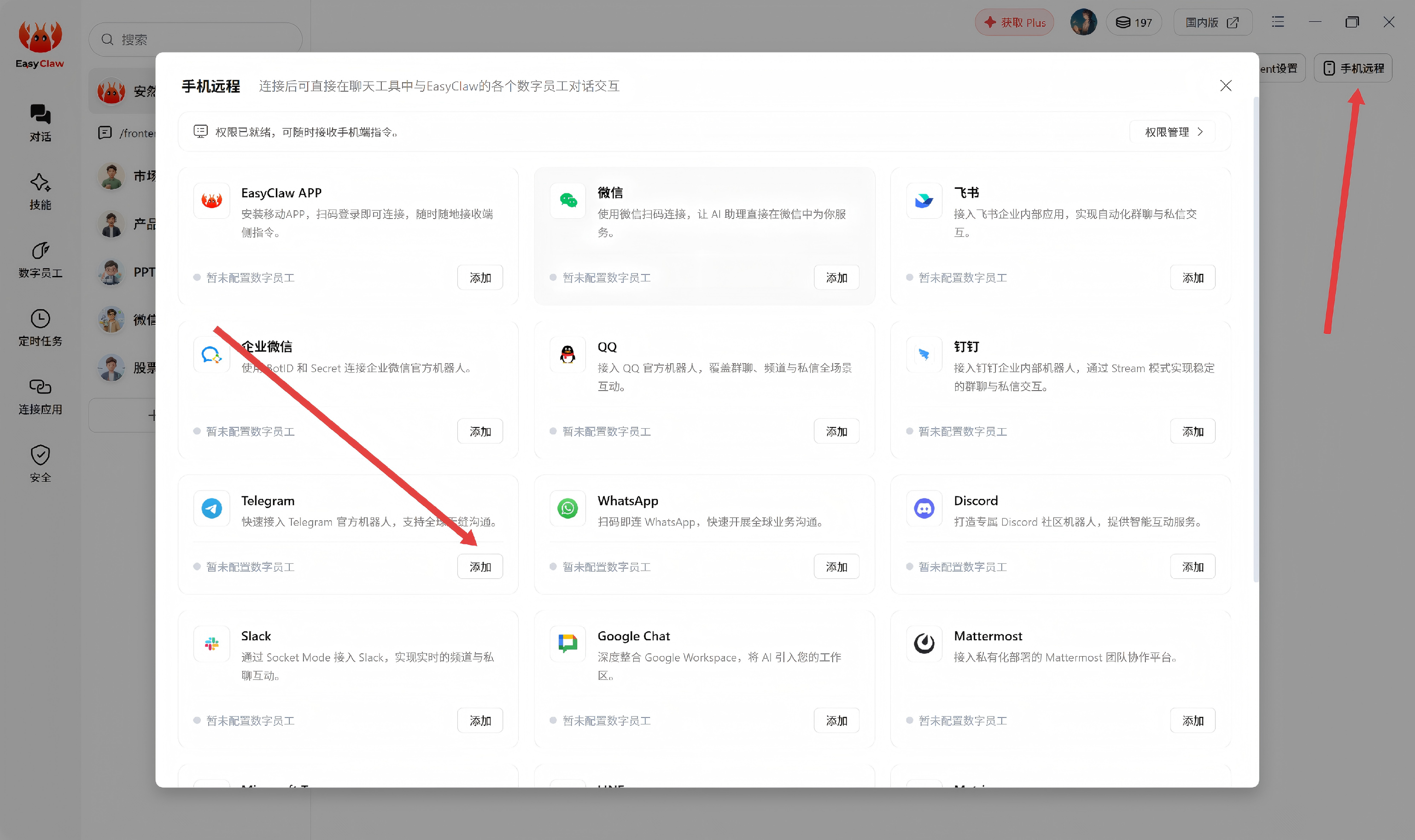
Task: Click 添加 on the 微信 card
Action: [836, 277]
